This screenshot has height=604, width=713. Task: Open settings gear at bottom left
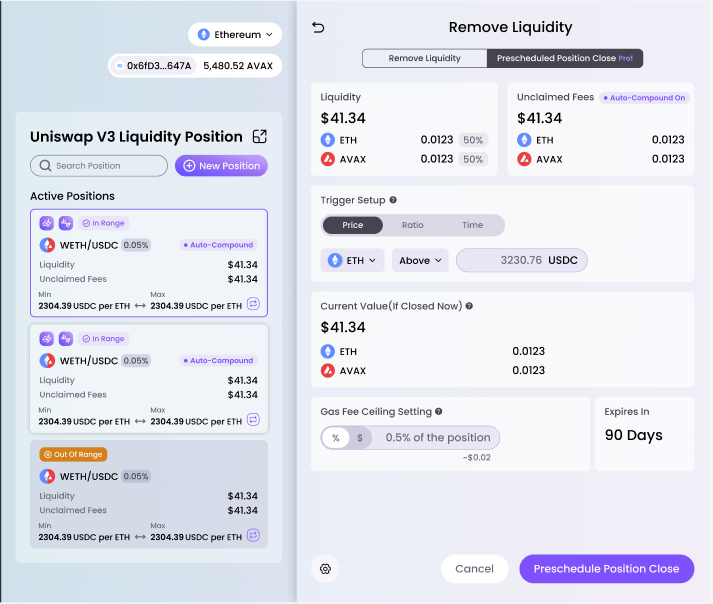point(325,569)
